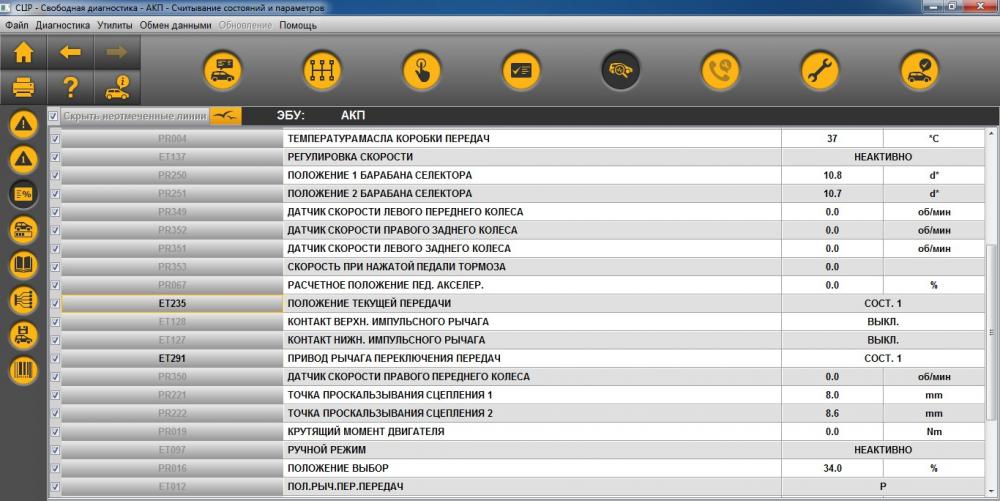Click ТЕМПЕРАТУРАМАСЛА КОРОБКИ ПЕРЕДАЧ label
1000x501 pixels.
point(388,138)
